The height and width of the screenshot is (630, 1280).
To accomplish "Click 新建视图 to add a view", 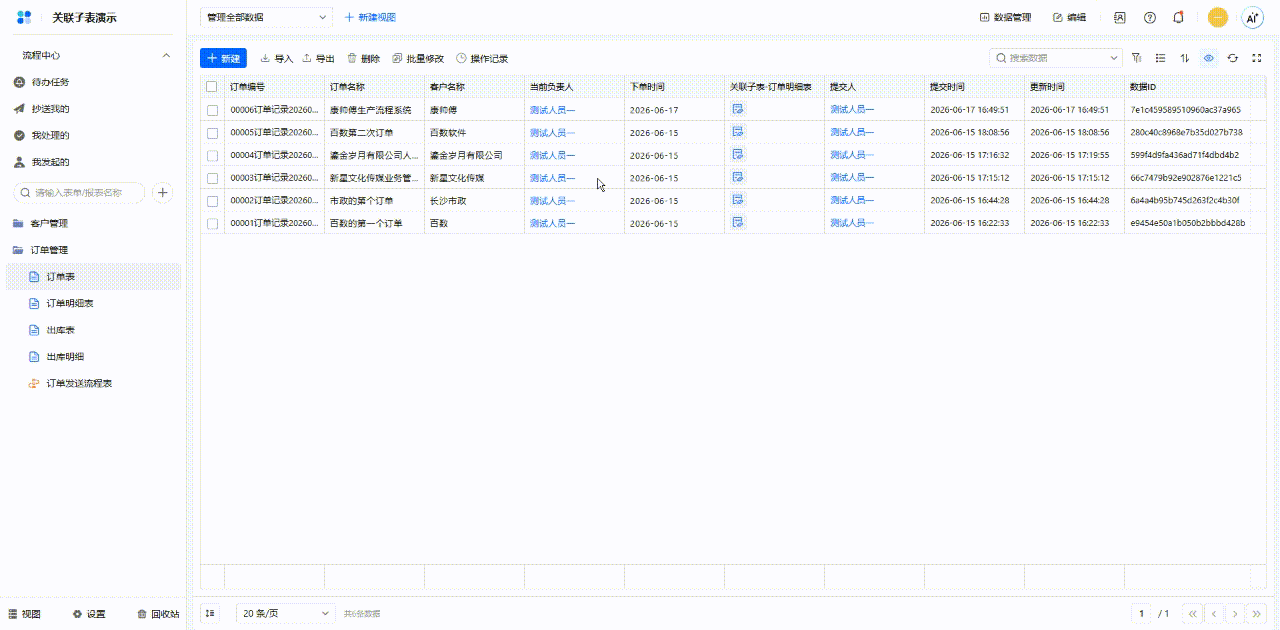I will (x=370, y=17).
